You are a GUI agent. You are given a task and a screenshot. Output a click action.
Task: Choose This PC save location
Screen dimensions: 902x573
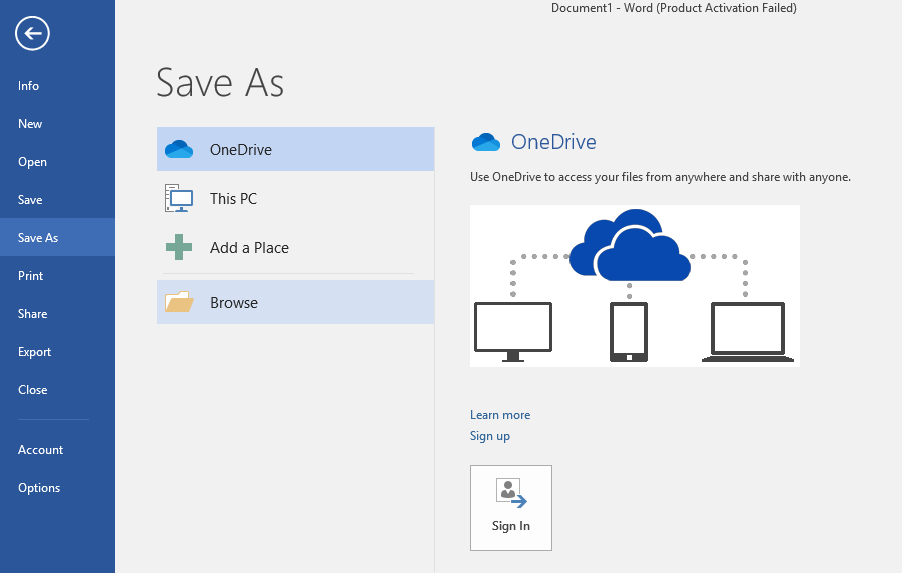coord(295,198)
